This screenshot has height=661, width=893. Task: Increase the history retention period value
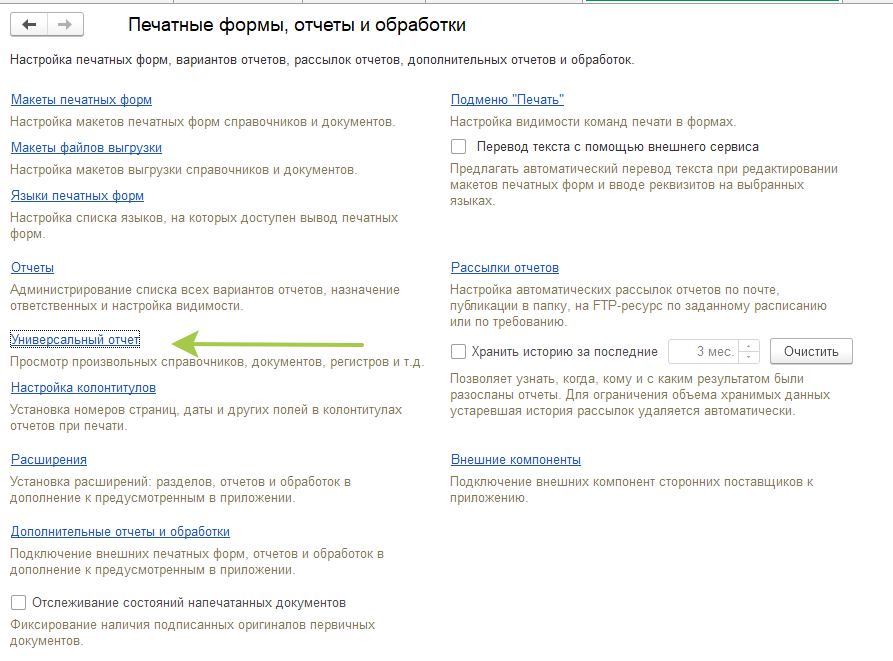coord(749,347)
